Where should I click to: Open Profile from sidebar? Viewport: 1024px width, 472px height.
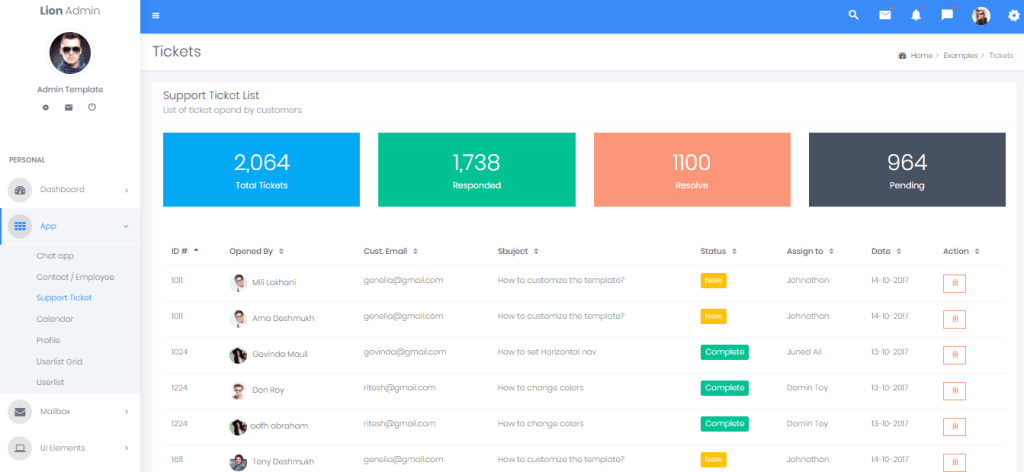coord(48,340)
